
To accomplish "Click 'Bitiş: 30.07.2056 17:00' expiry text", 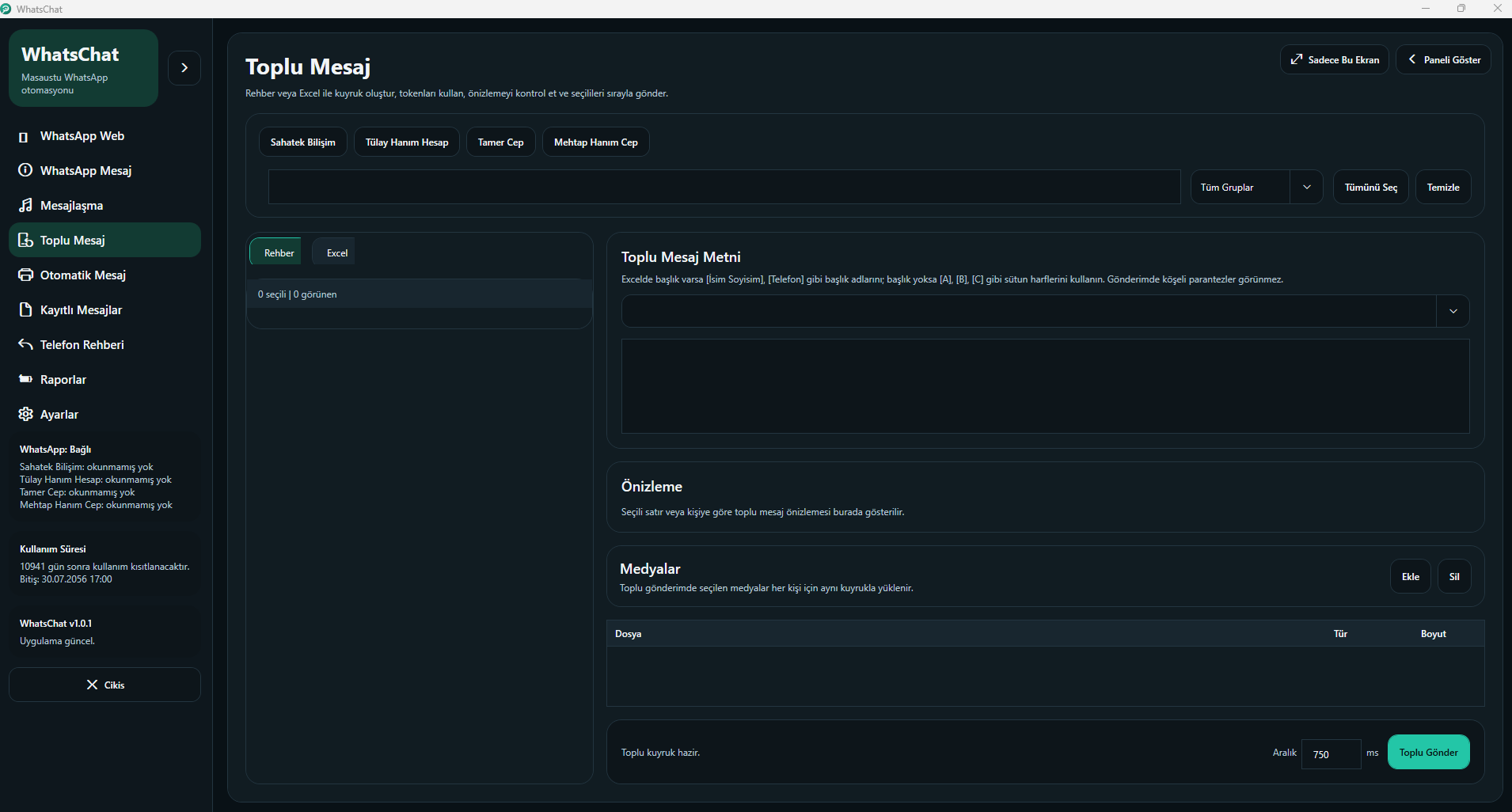I will [66, 579].
